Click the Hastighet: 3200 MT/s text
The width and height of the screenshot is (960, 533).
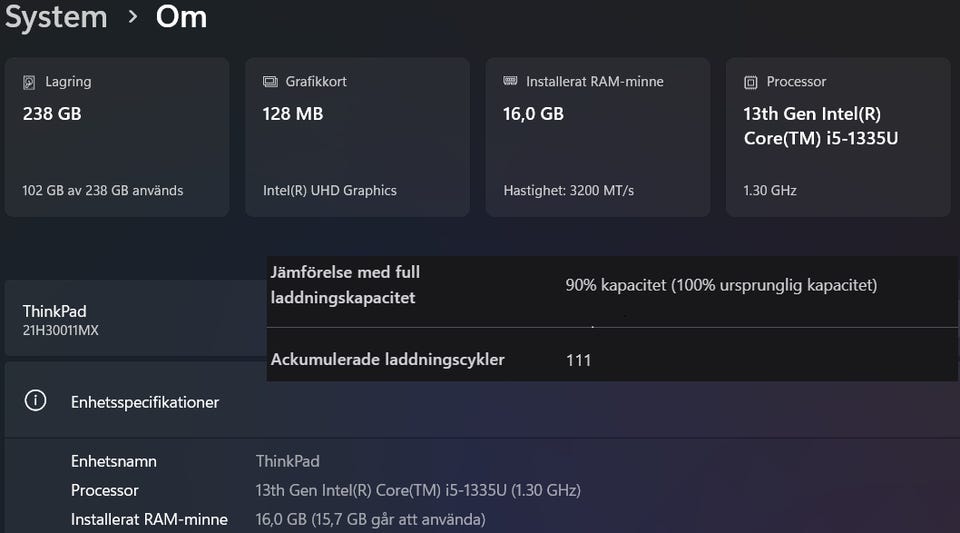point(568,190)
